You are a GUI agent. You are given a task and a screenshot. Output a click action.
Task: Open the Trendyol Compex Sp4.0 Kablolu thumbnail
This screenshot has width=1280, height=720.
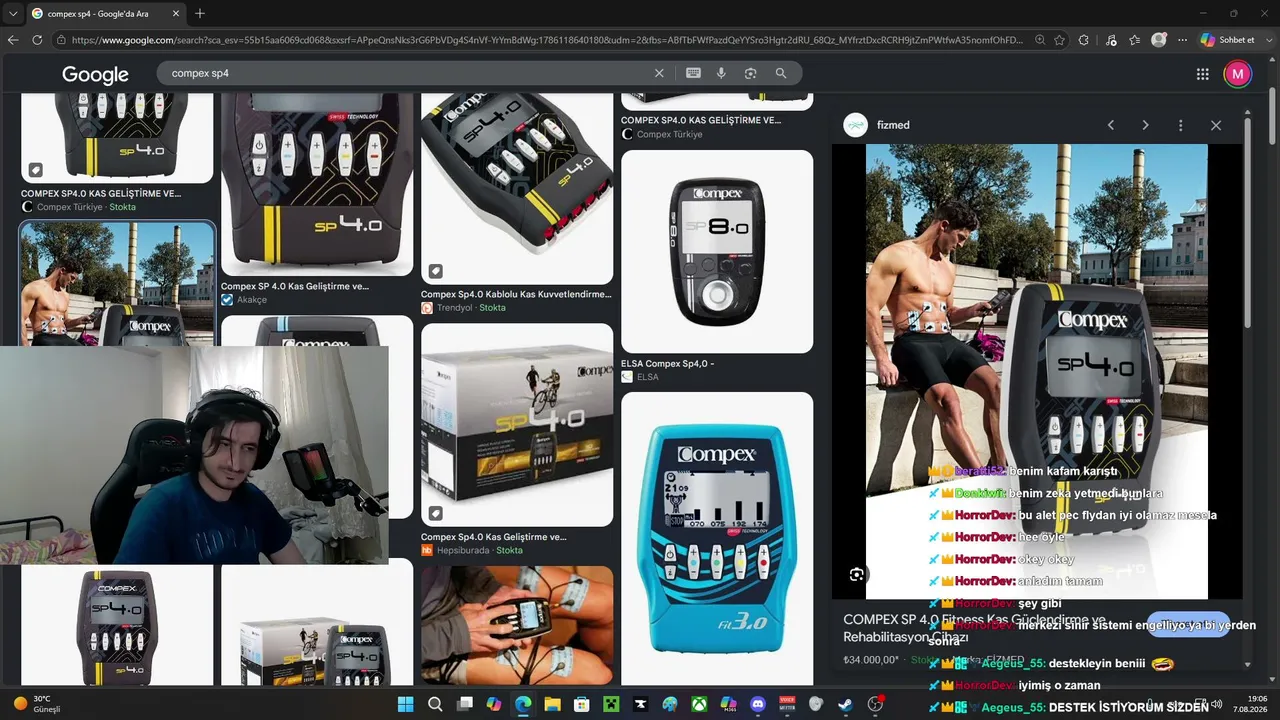point(517,189)
